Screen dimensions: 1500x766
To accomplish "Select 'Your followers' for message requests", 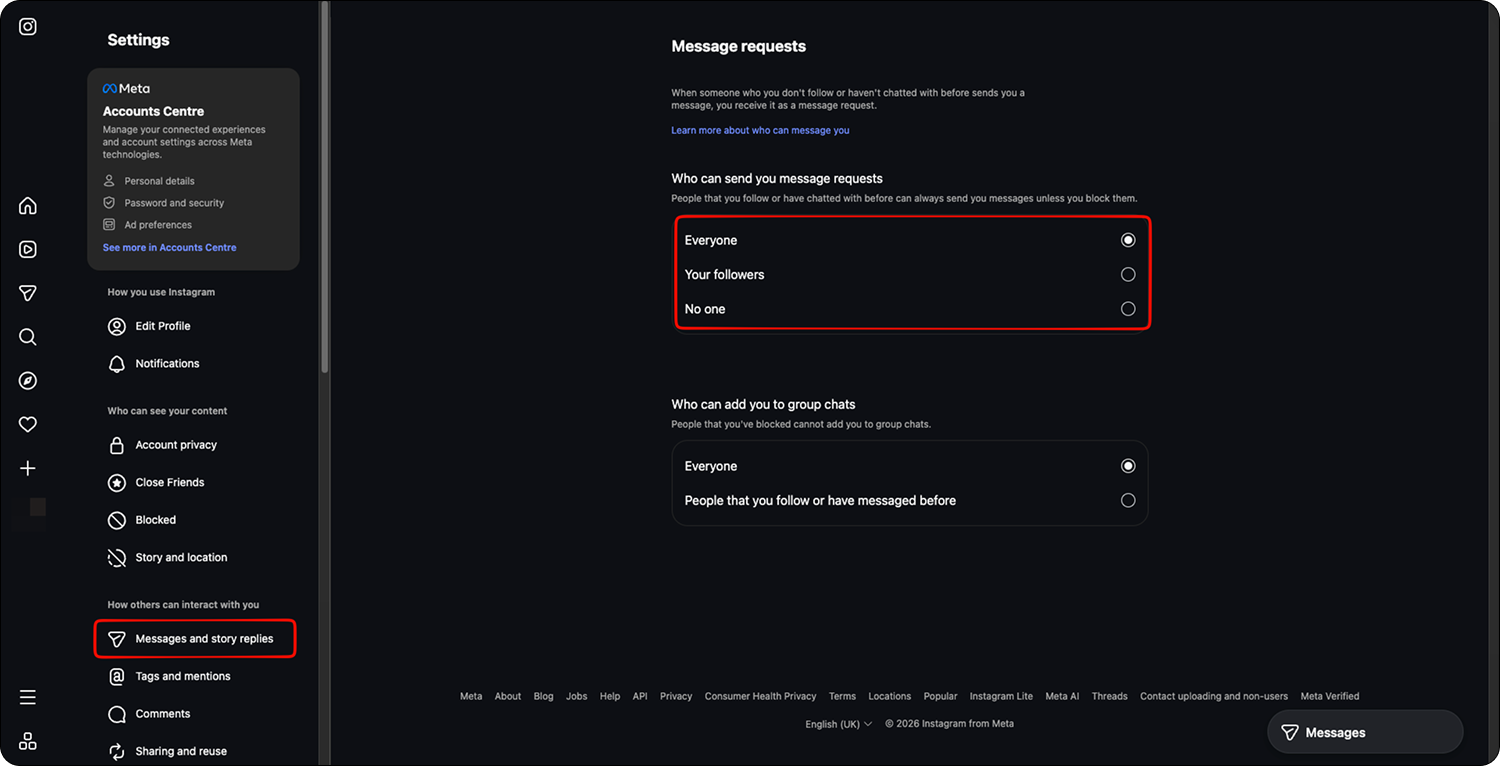I will tap(911, 274).
